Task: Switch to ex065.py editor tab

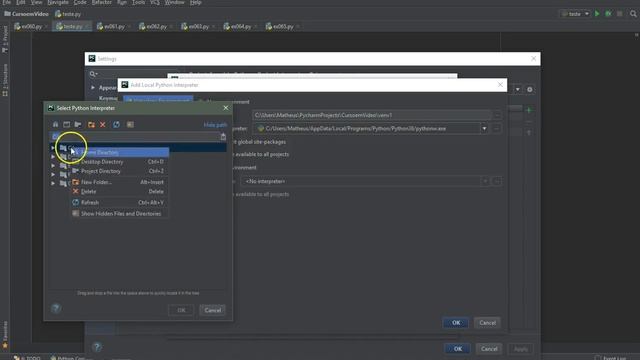Action: pyautogui.click(x=281, y=27)
